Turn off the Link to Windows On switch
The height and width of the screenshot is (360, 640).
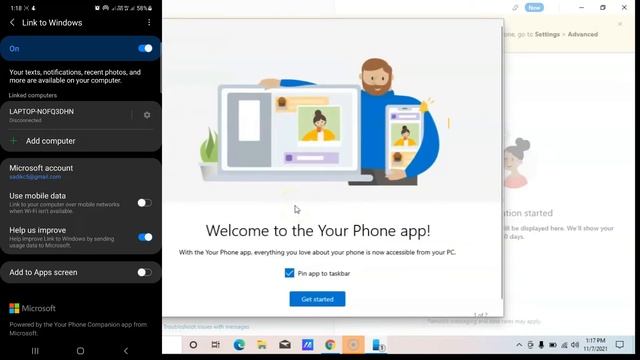click(145, 49)
